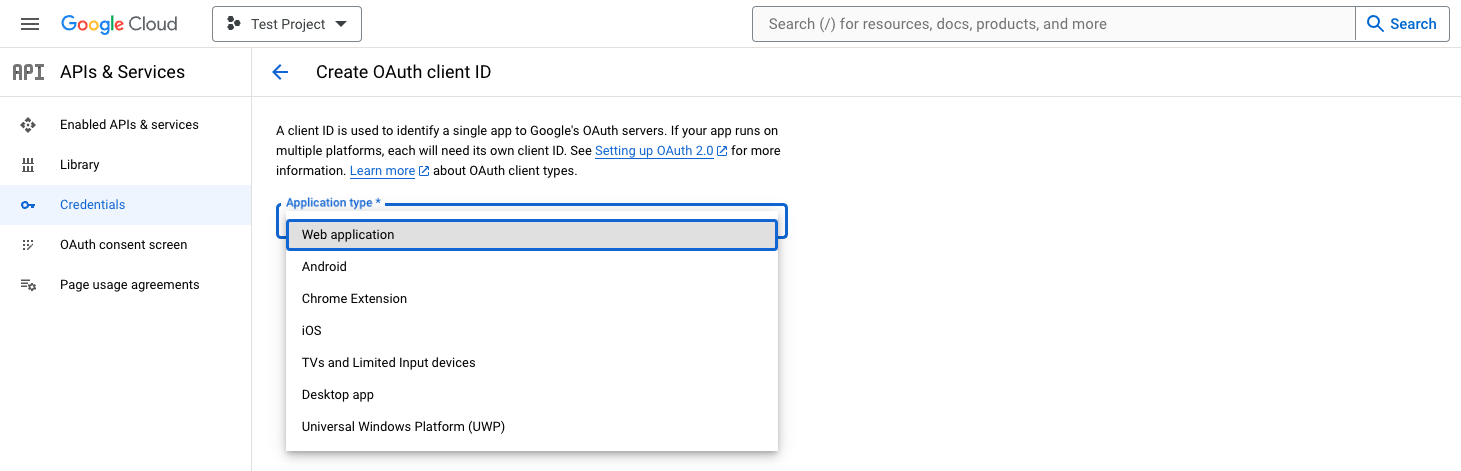Screen dimensions: 1461x471
Task: Click the back arrow beside Create OAuth client ID
Action: [280, 72]
